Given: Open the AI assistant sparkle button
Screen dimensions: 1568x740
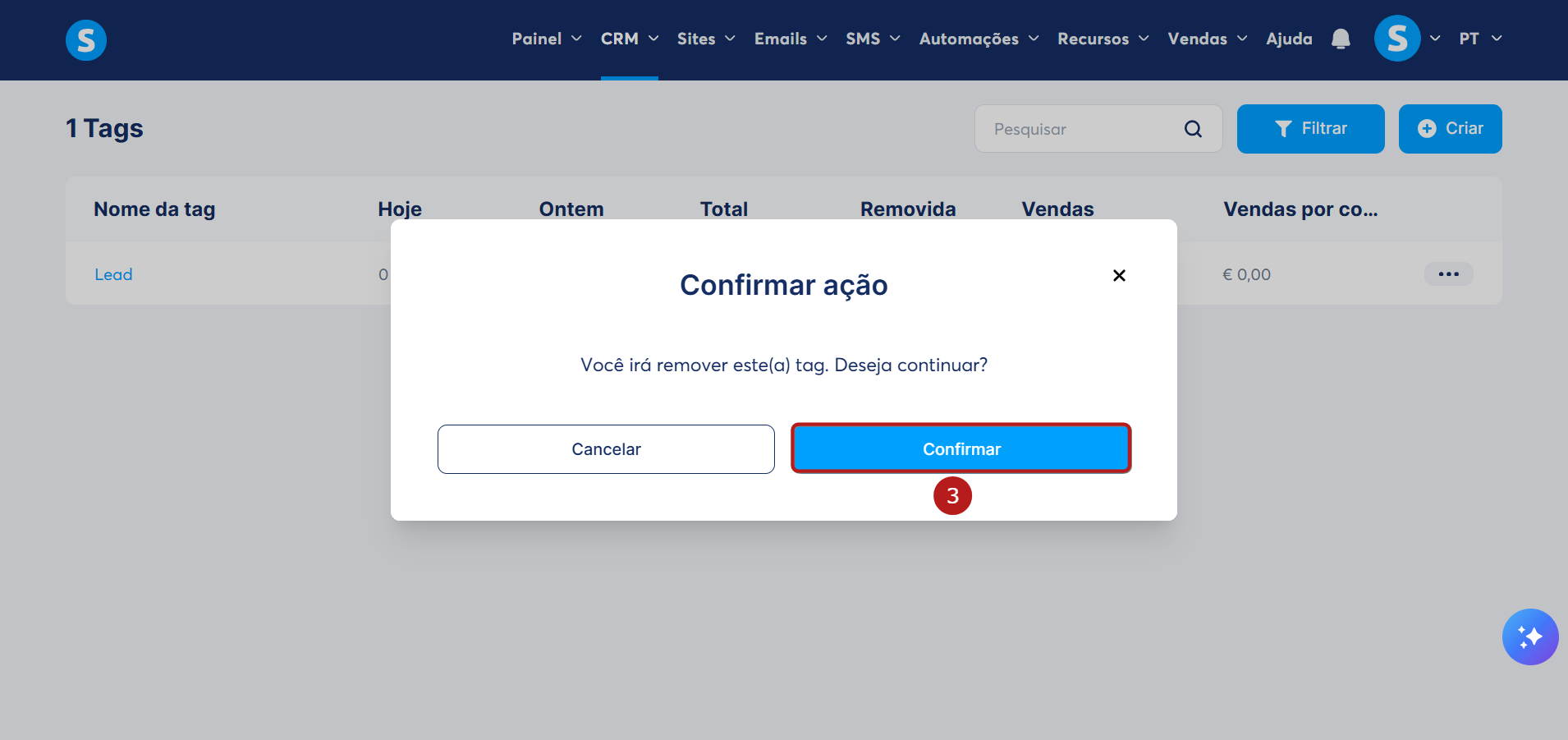Looking at the screenshot, I should tap(1530, 637).
